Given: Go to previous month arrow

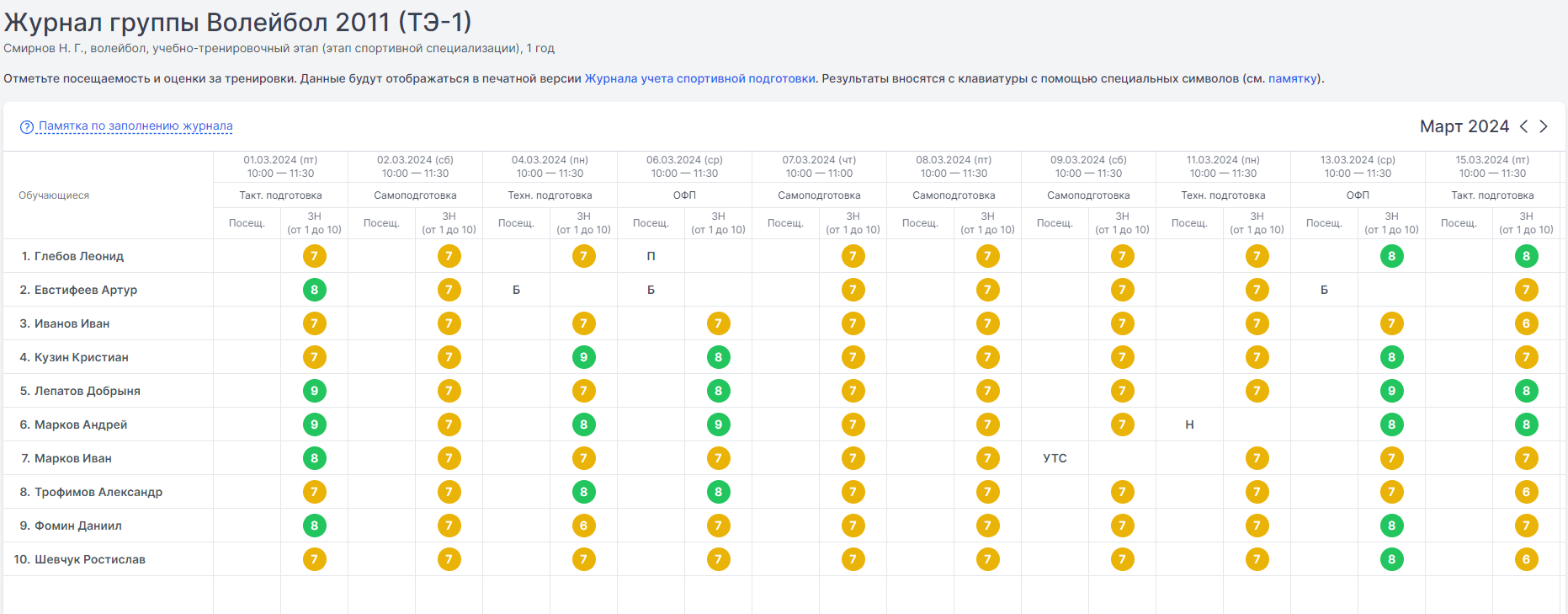Looking at the screenshot, I should click(x=1523, y=126).
